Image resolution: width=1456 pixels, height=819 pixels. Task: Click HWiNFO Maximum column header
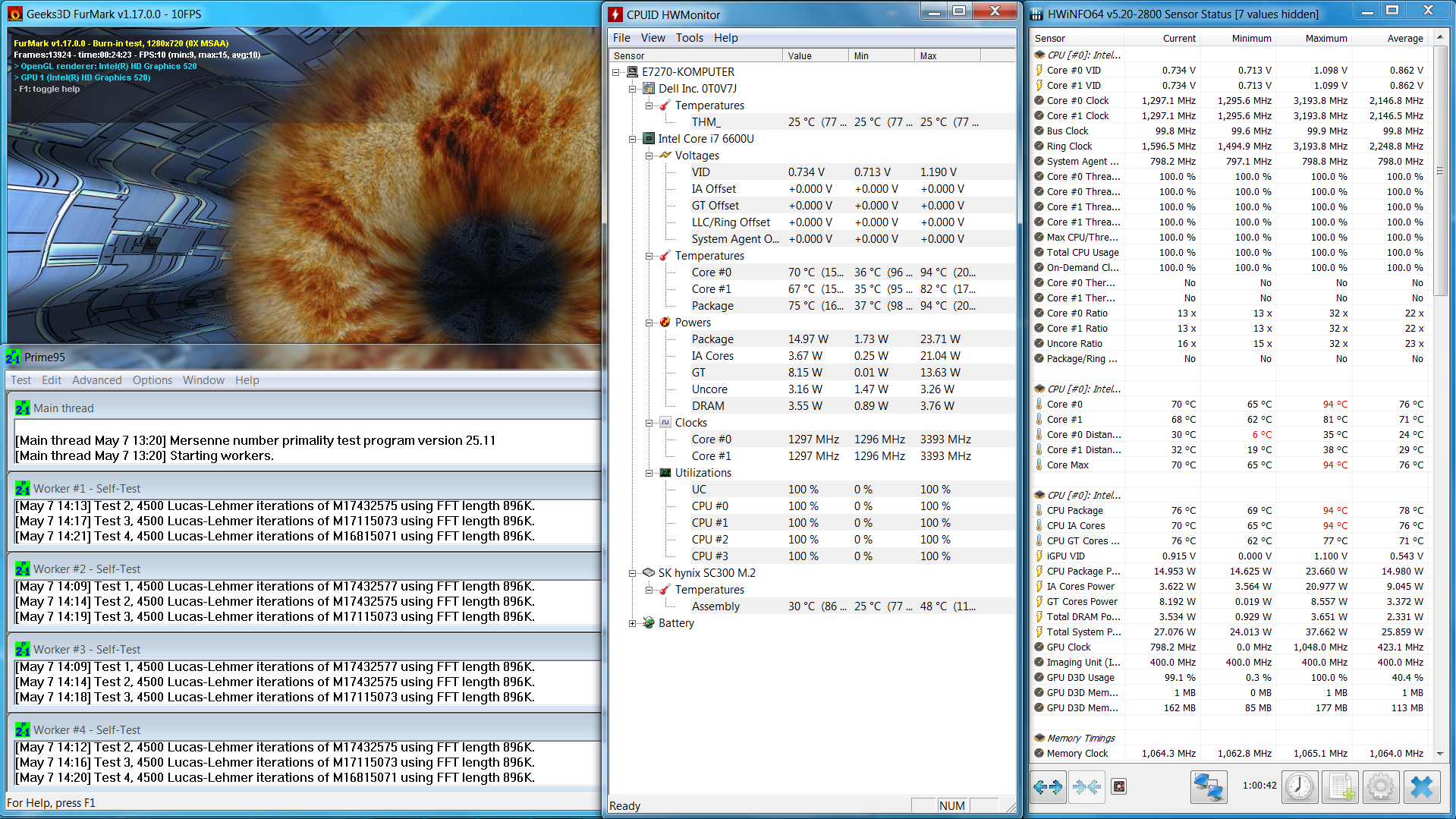click(1313, 38)
